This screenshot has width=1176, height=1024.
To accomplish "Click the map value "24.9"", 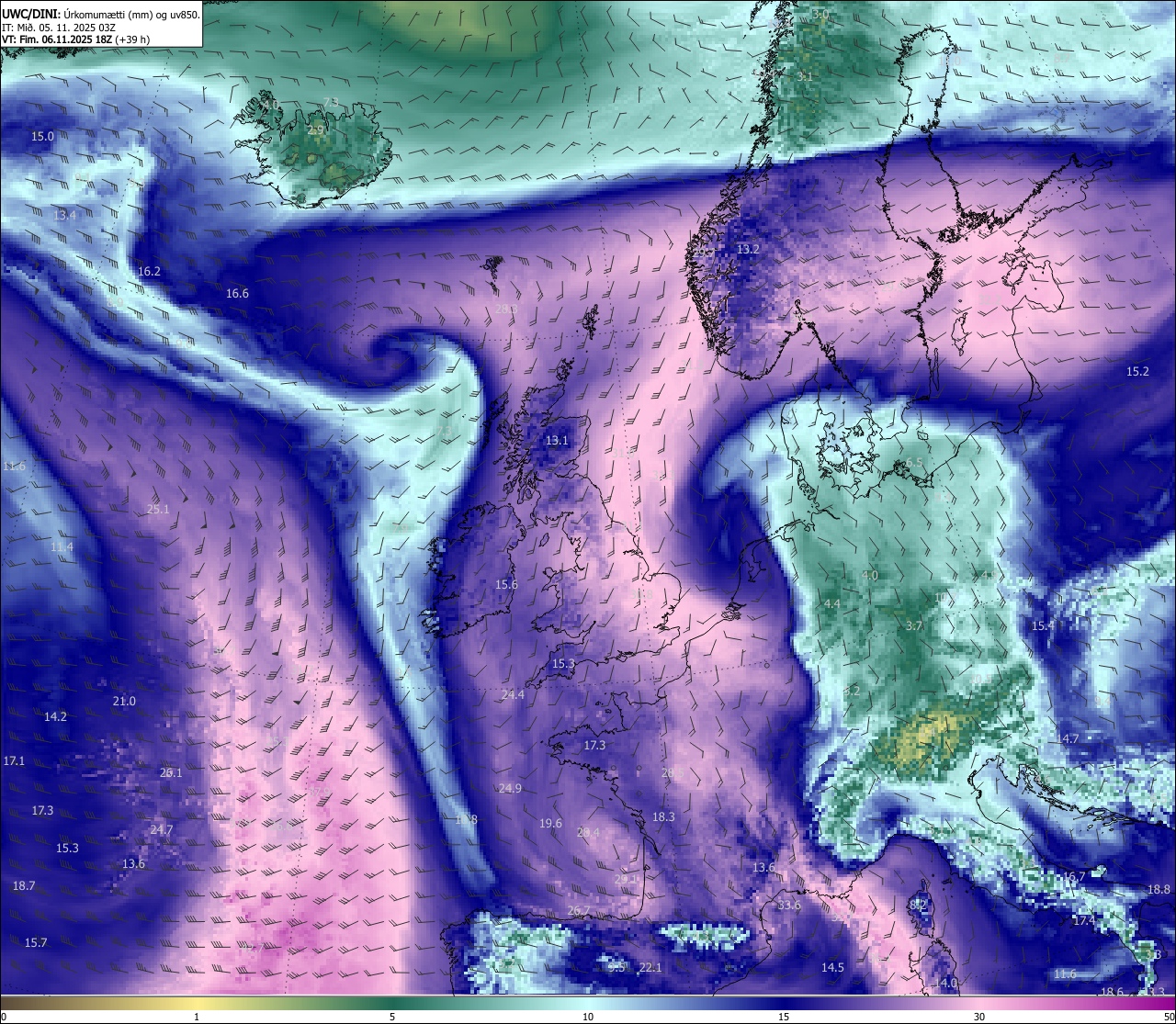I will pos(510,788).
